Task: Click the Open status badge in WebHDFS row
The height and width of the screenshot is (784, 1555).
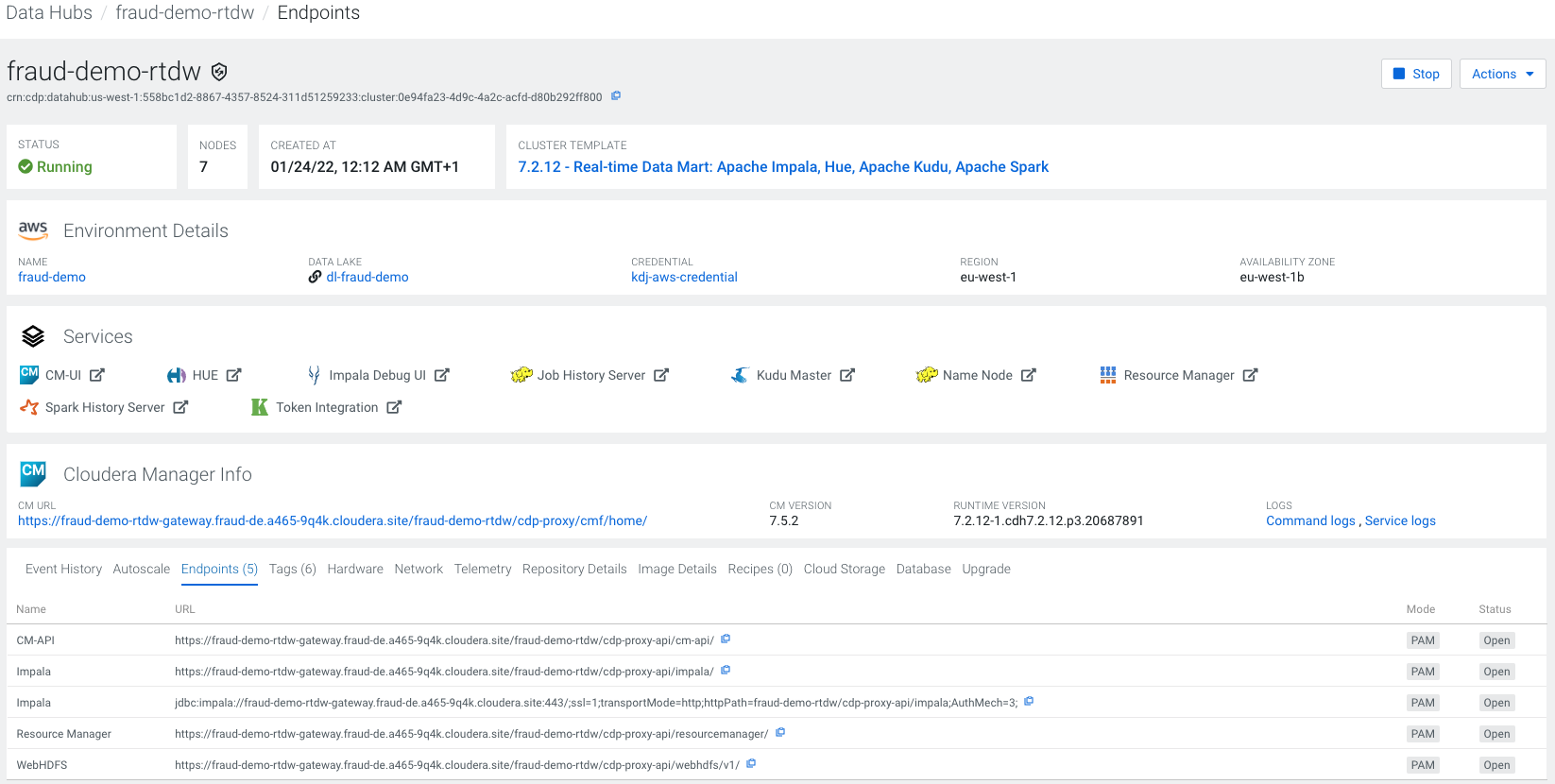Action: [1496, 765]
